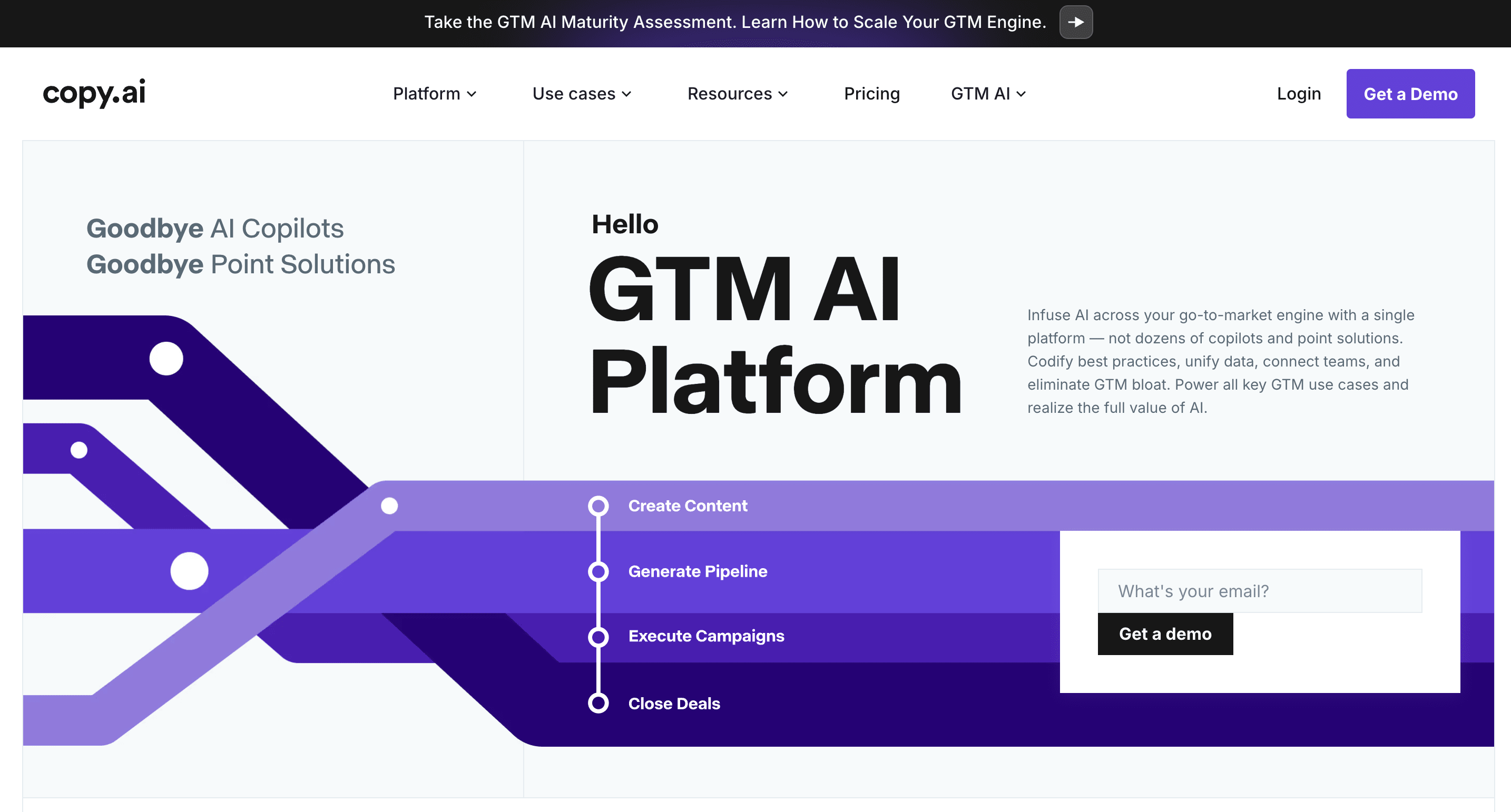Click the arrow icon in the top banner
The width and height of the screenshot is (1511, 812).
point(1076,22)
